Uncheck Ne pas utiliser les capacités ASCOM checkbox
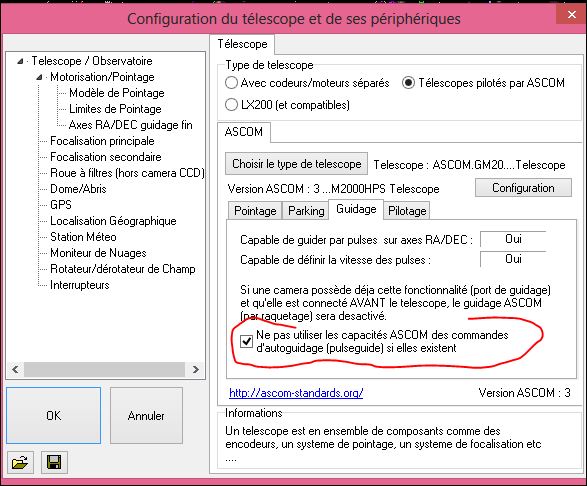 246,341
